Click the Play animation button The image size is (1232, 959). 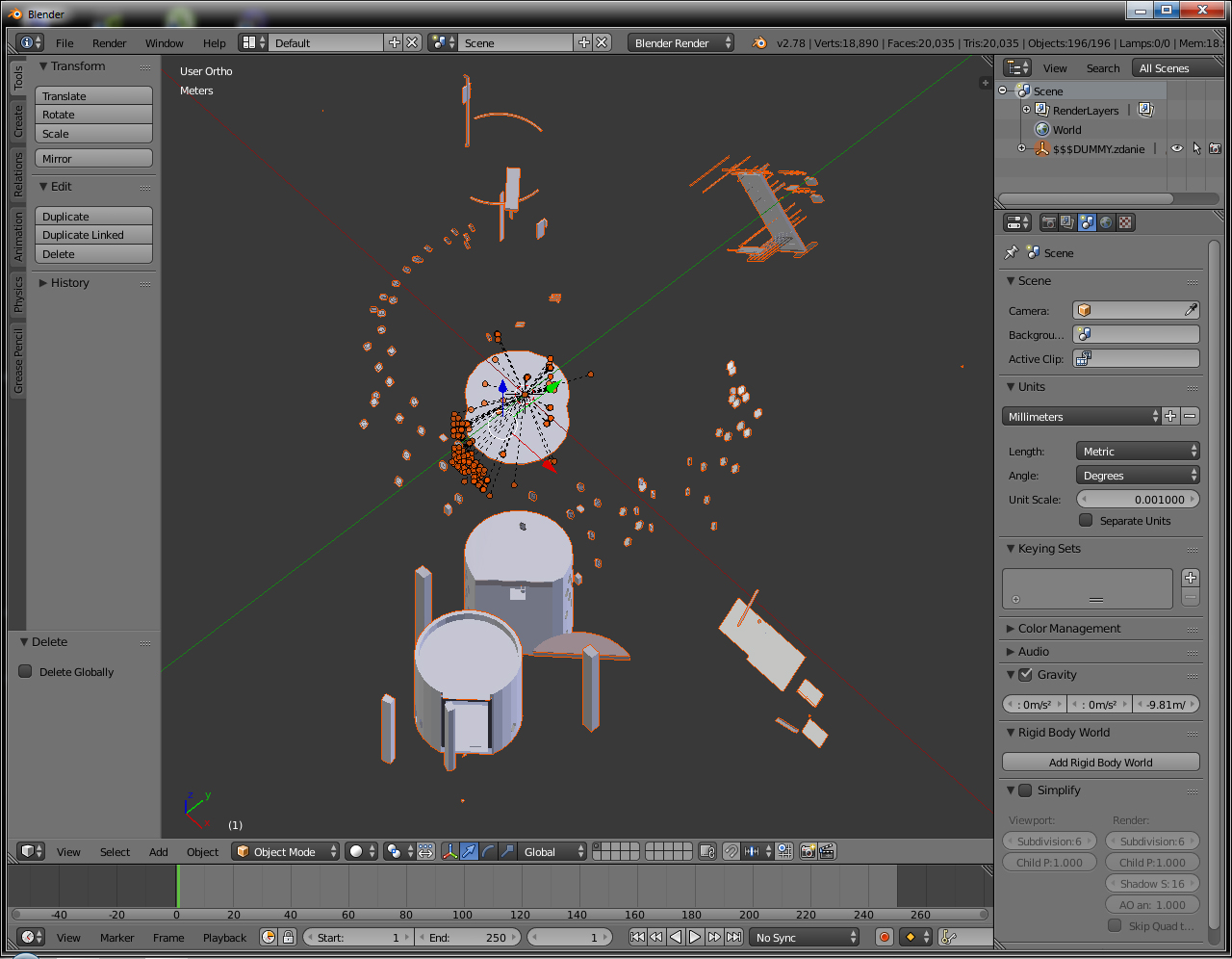point(695,937)
